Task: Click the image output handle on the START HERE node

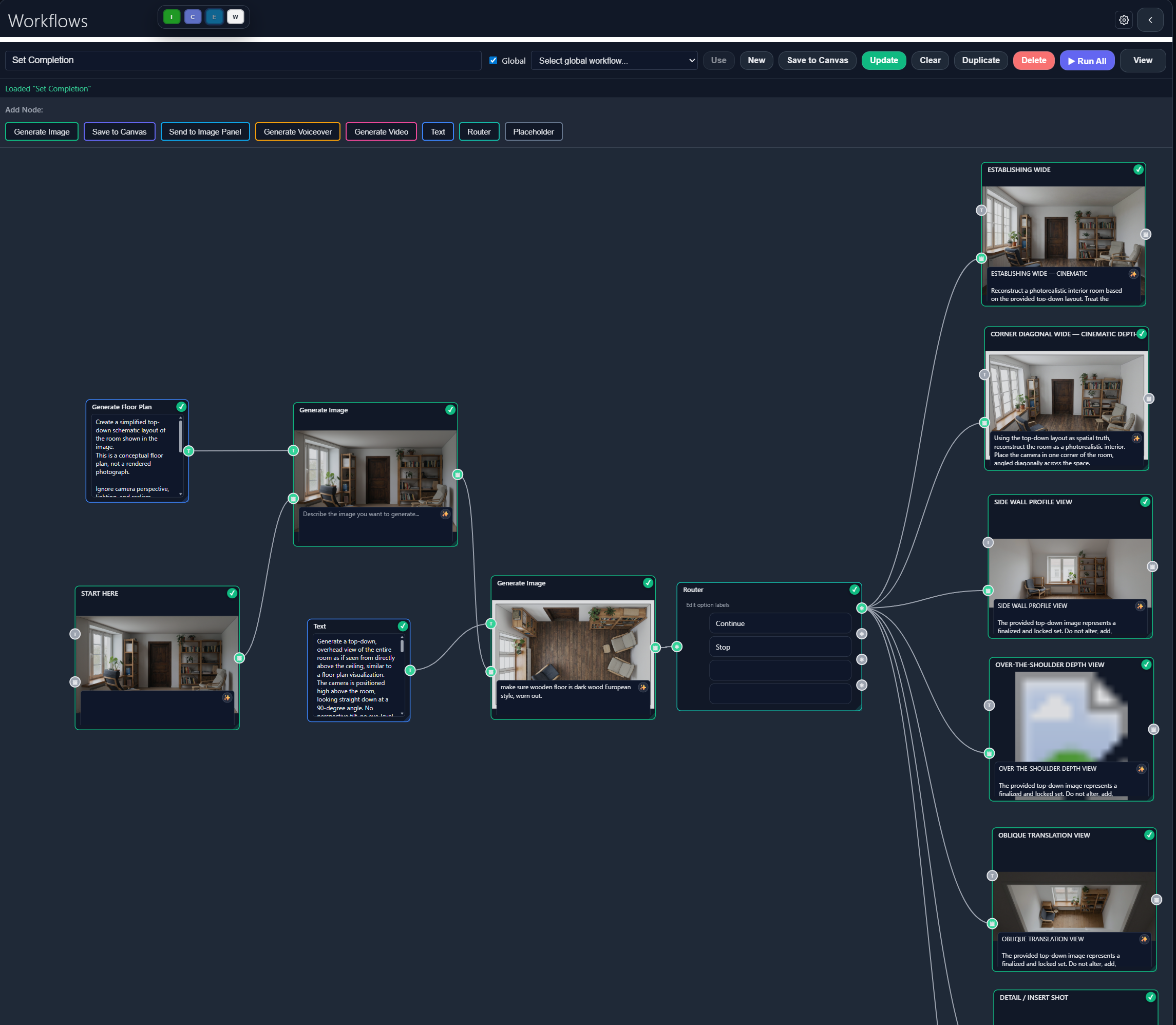Action: (x=240, y=657)
